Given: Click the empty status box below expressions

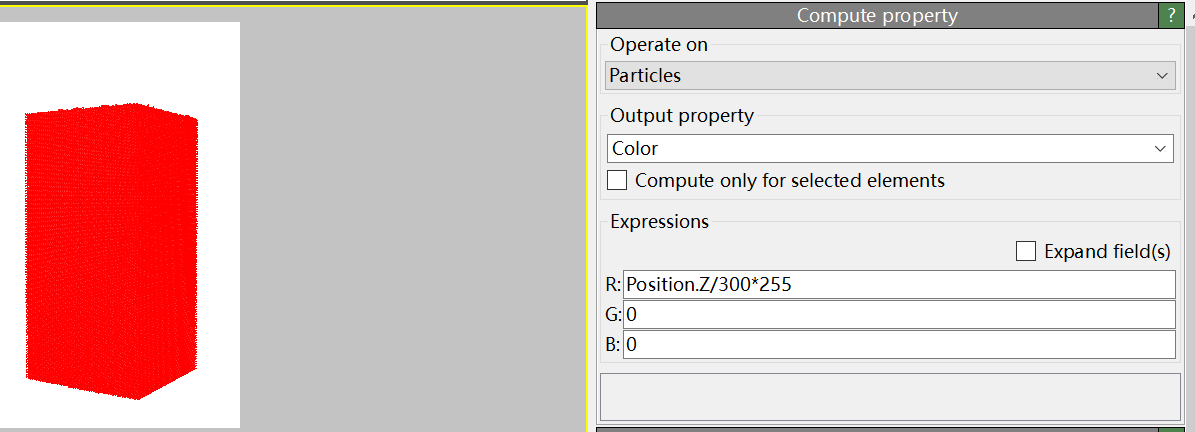Looking at the screenshot, I should tap(889, 397).
